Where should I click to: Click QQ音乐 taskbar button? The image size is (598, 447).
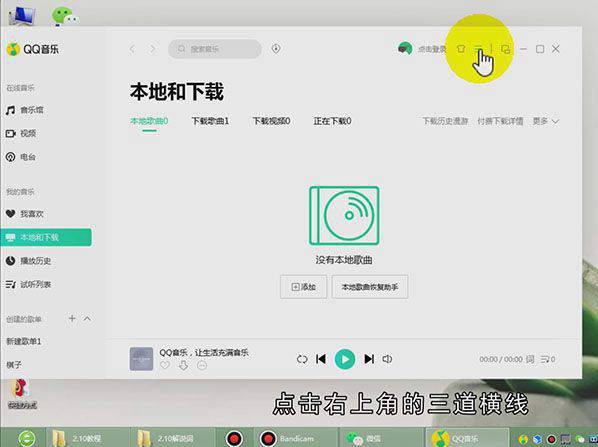[x=467, y=438]
